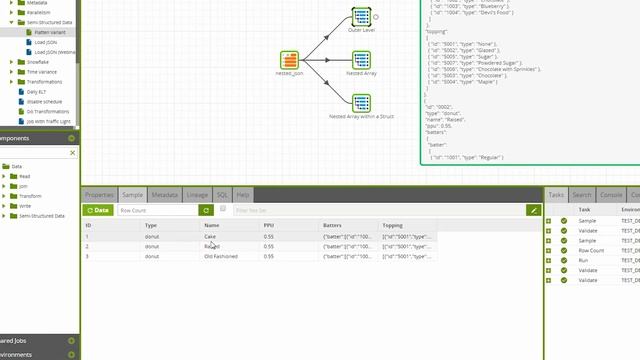
Task: Click green circle icon on Shared Jobs header
Action: click(71, 340)
